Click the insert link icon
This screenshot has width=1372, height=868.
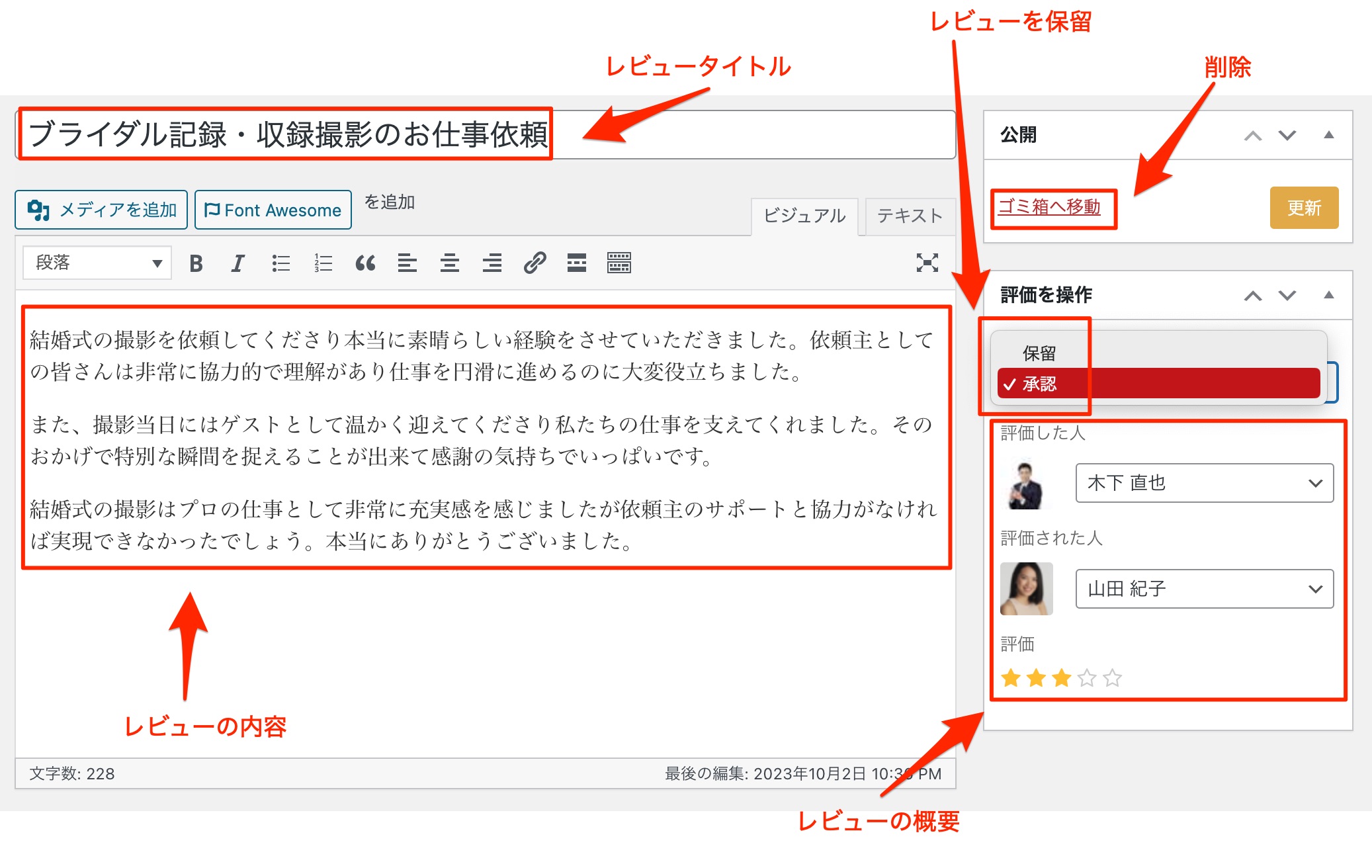point(535,263)
